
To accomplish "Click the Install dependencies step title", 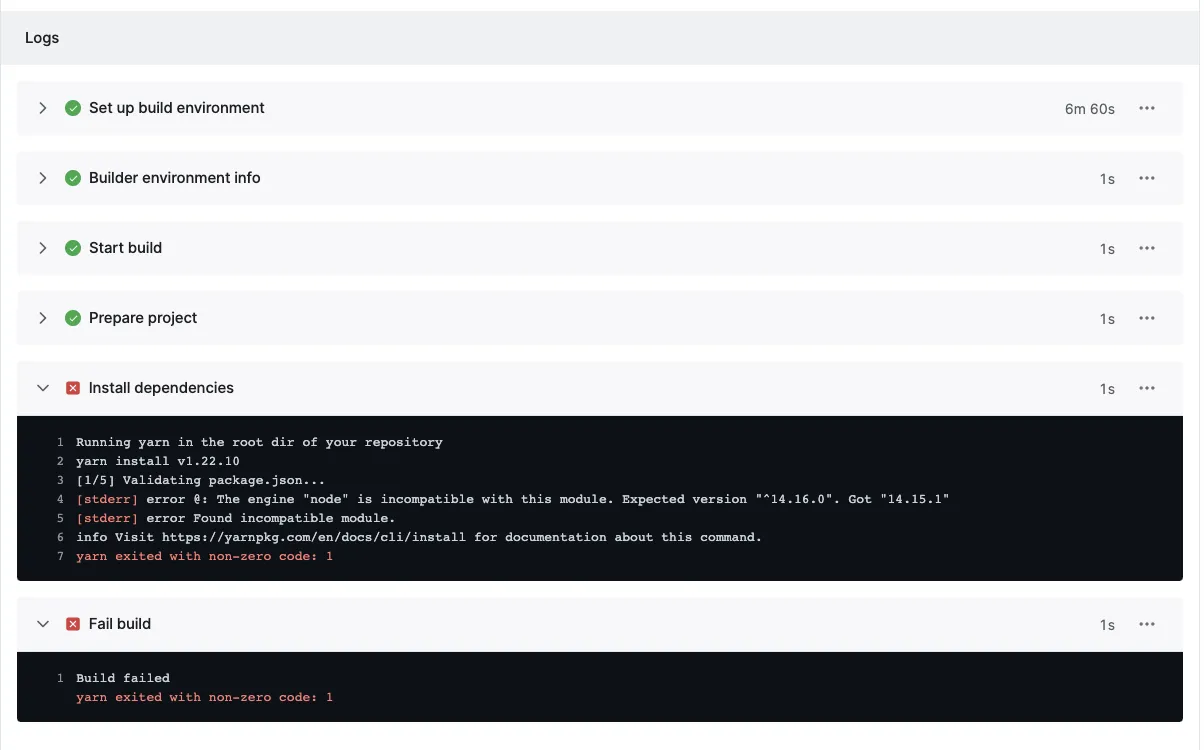I will (161, 388).
